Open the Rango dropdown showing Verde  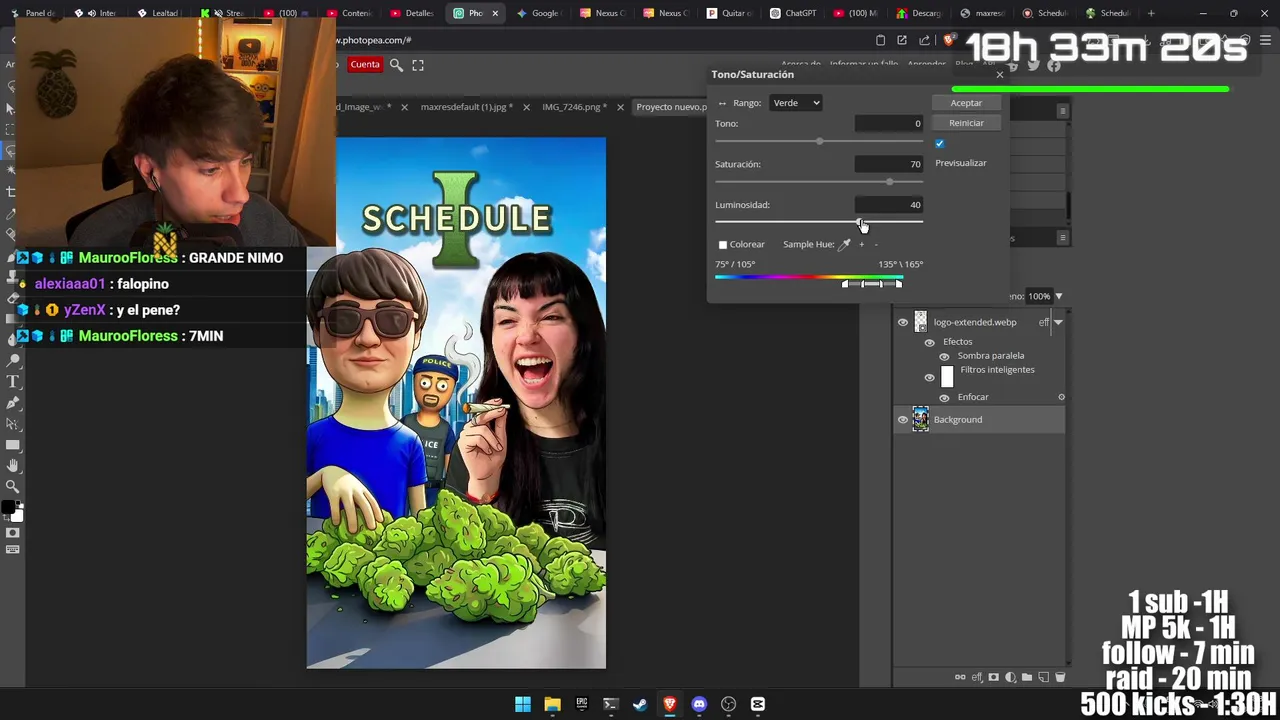tap(796, 103)
